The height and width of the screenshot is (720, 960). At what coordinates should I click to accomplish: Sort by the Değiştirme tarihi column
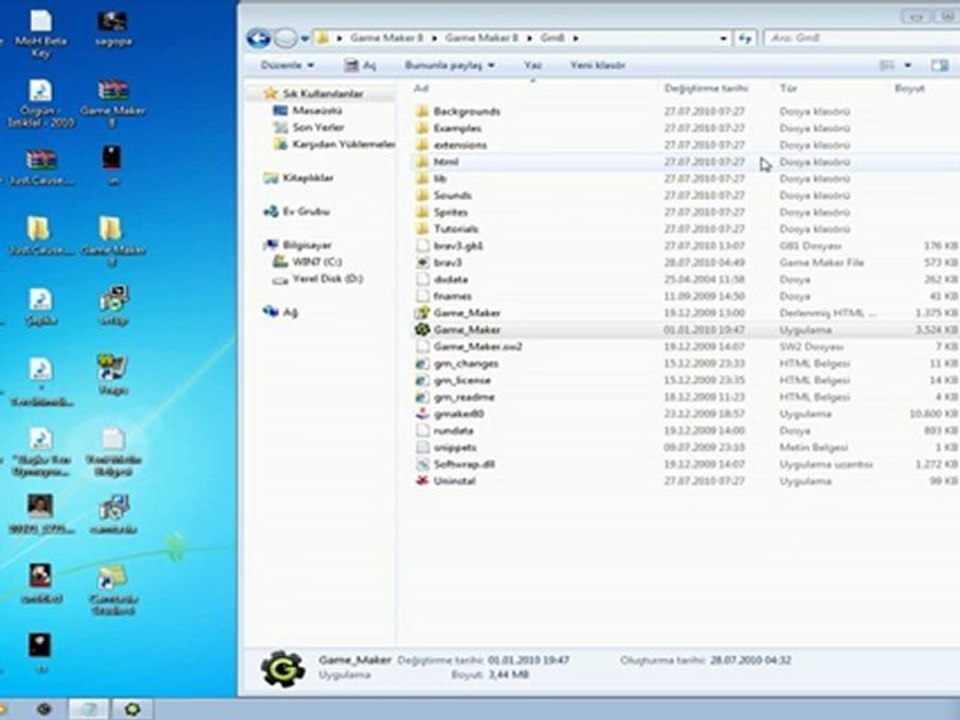coord(706,89)
